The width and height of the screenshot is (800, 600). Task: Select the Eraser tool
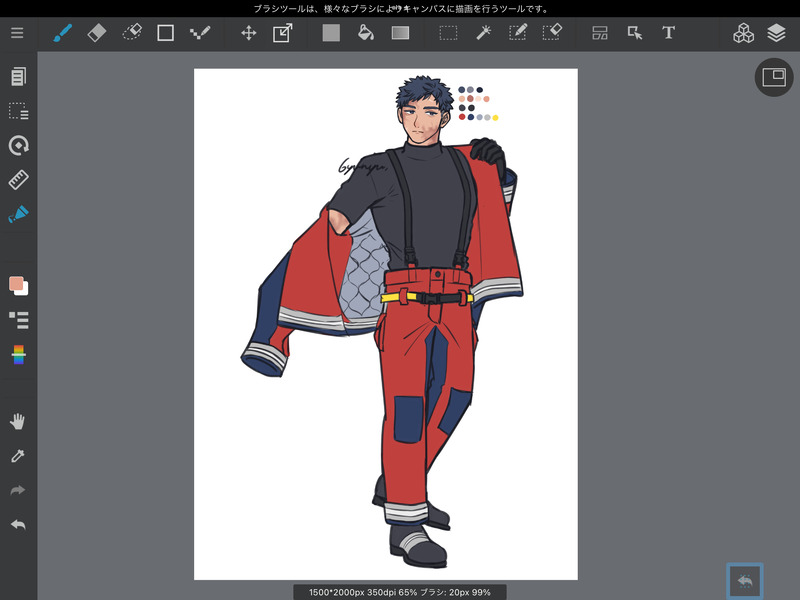[97, 33]
